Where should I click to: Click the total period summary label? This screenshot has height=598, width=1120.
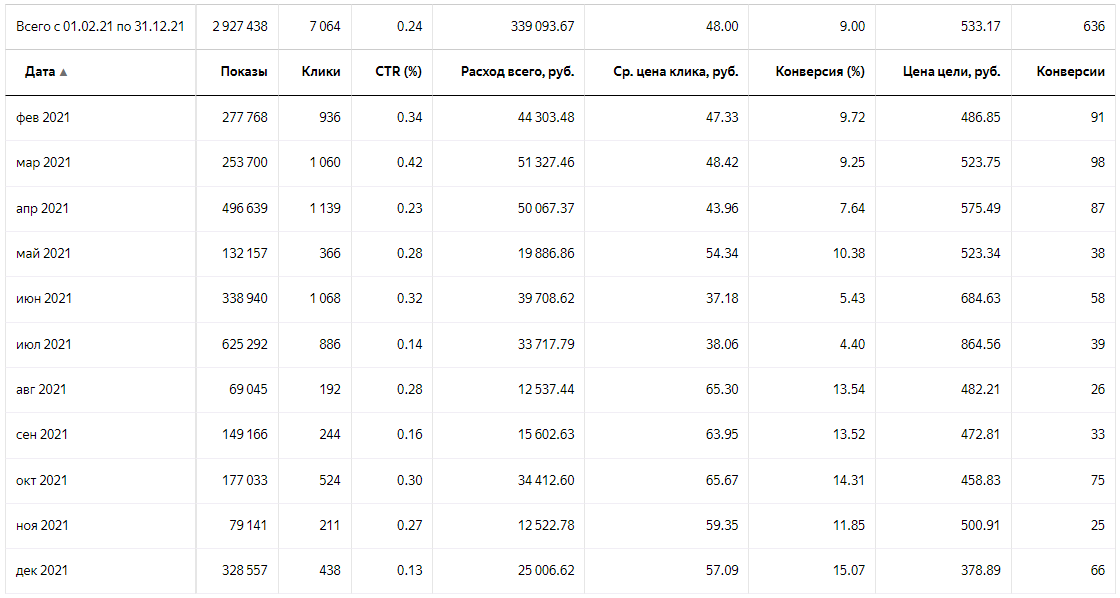pos(100,27)
